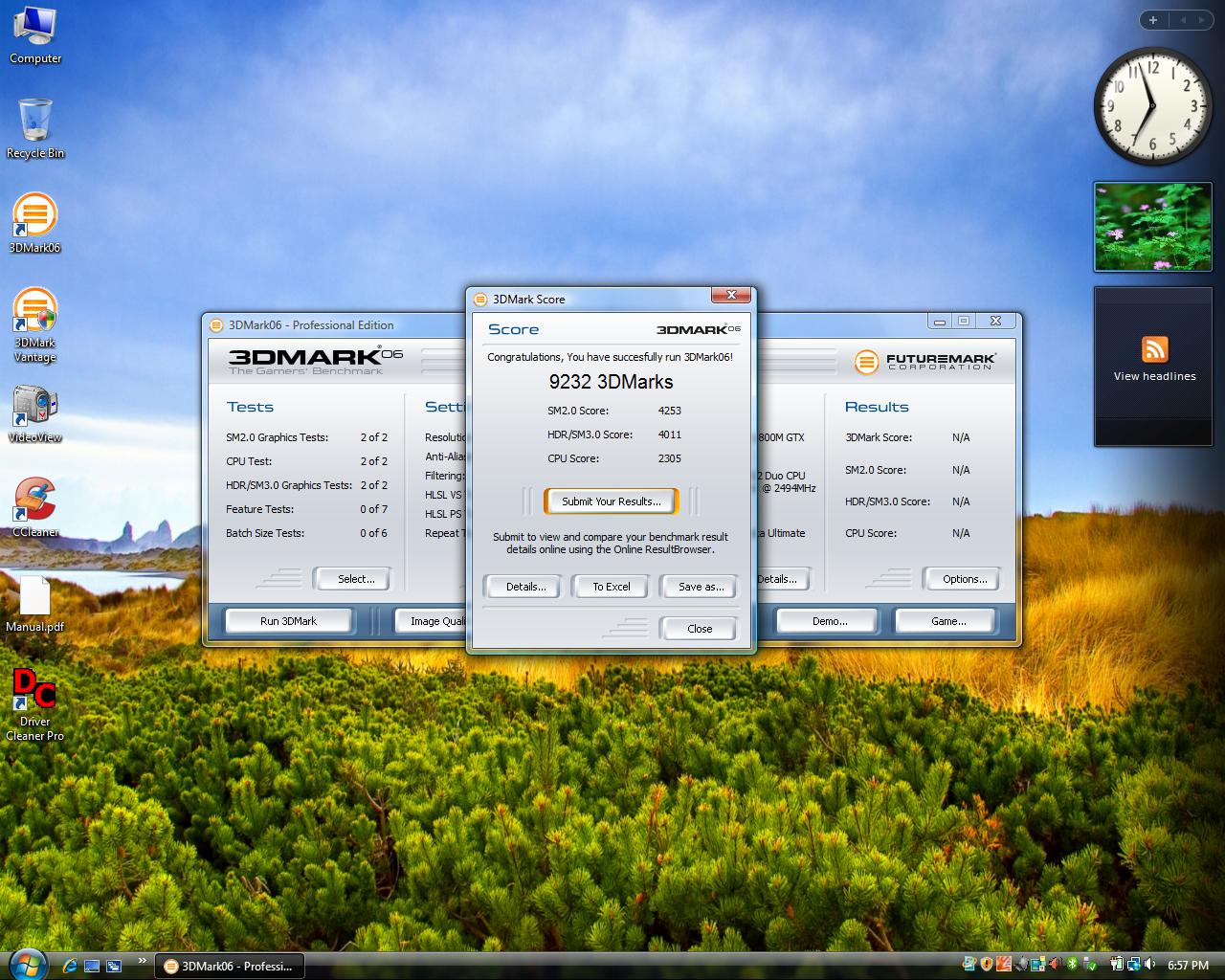The width and height of the screenshot is (1225, 980).
Task: Click the RSS feed headlines icon
Action: click(x=1154, y=348)
